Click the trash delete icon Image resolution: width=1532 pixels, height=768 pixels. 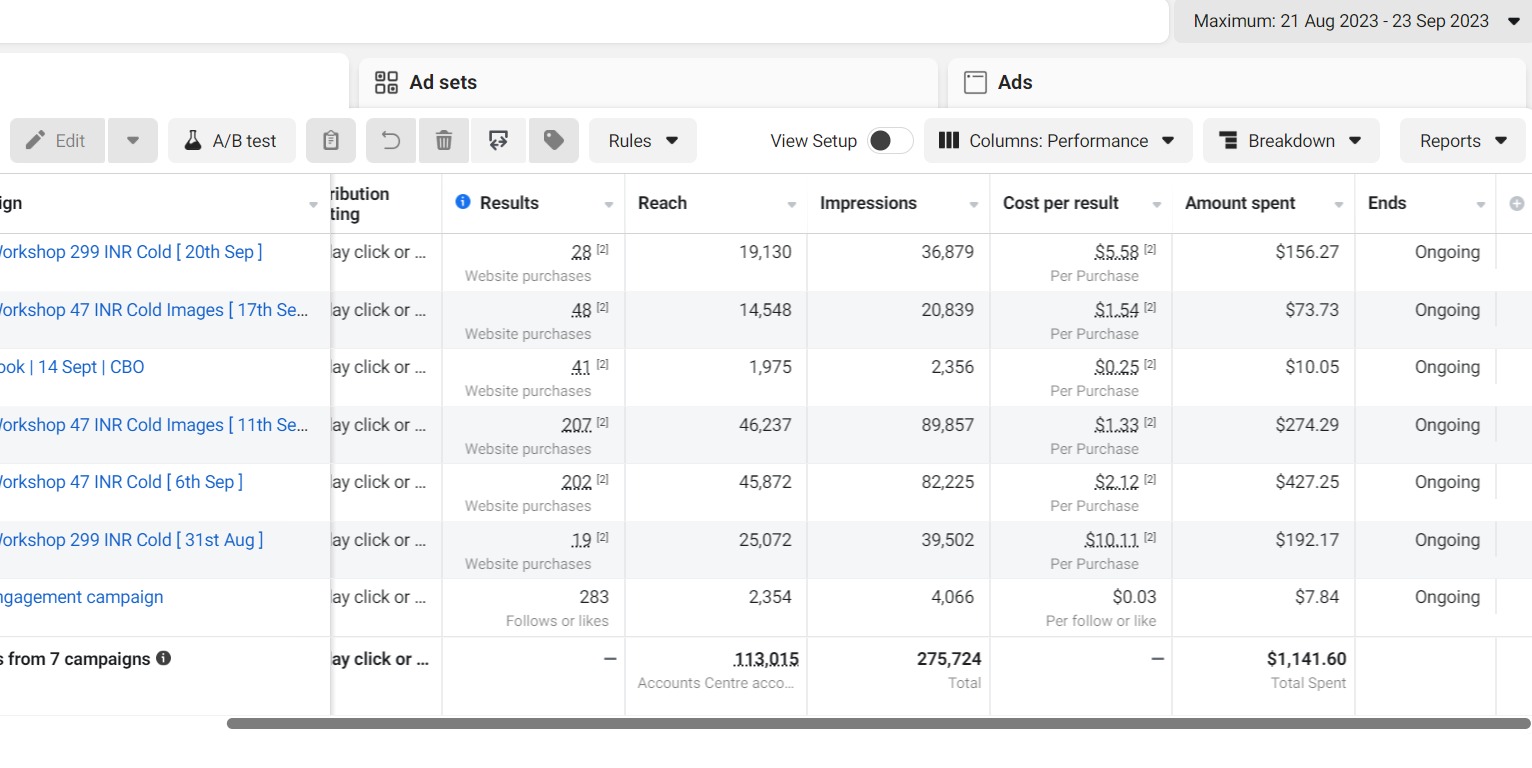(445, 141)
